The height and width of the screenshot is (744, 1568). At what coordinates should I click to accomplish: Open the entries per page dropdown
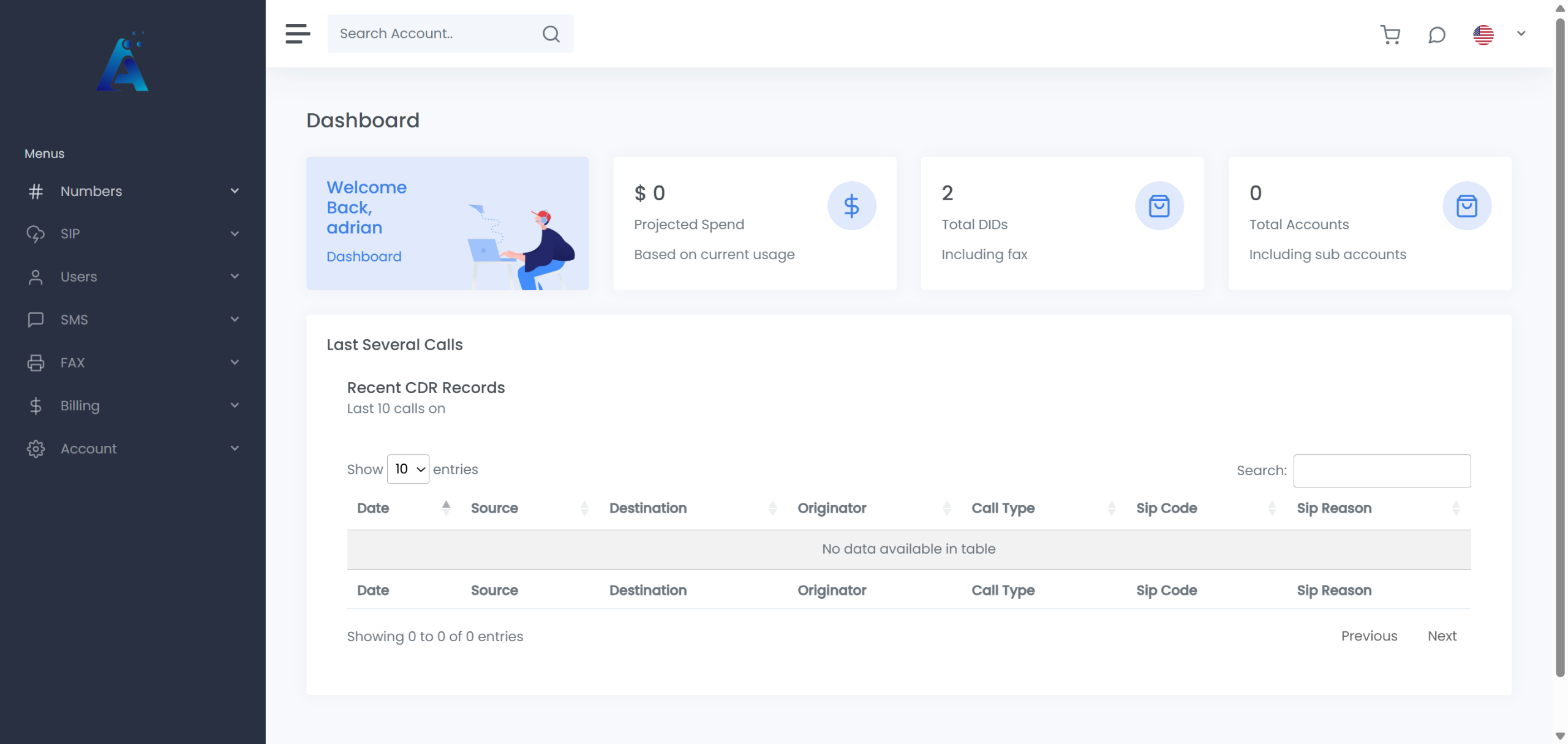pyautogui.click(x=408, y=469)
